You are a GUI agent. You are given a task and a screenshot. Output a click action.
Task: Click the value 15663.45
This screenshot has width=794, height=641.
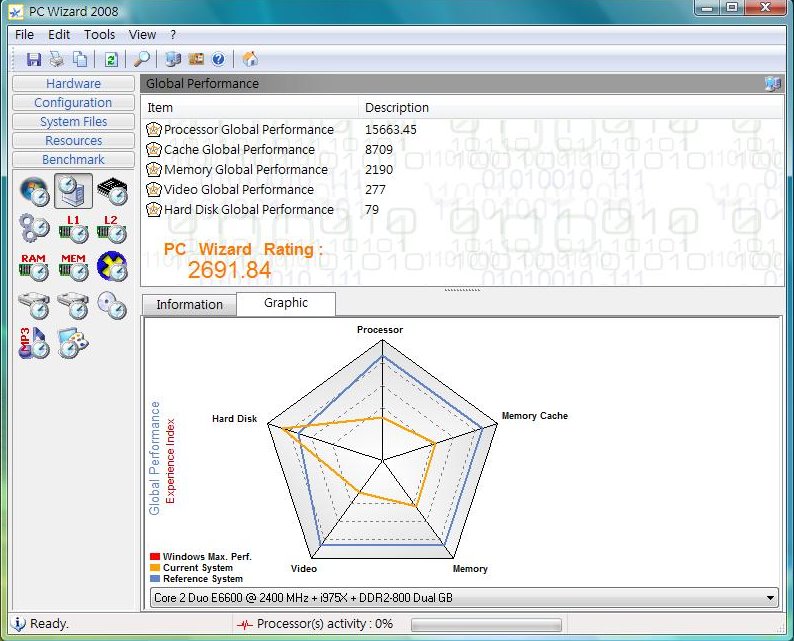390,130
